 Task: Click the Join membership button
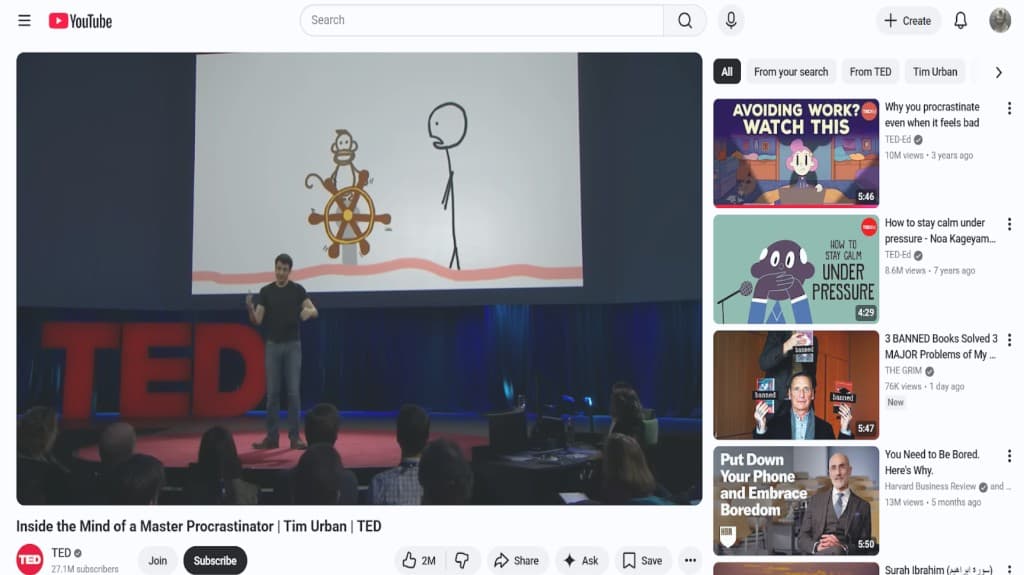coord(158,560)
